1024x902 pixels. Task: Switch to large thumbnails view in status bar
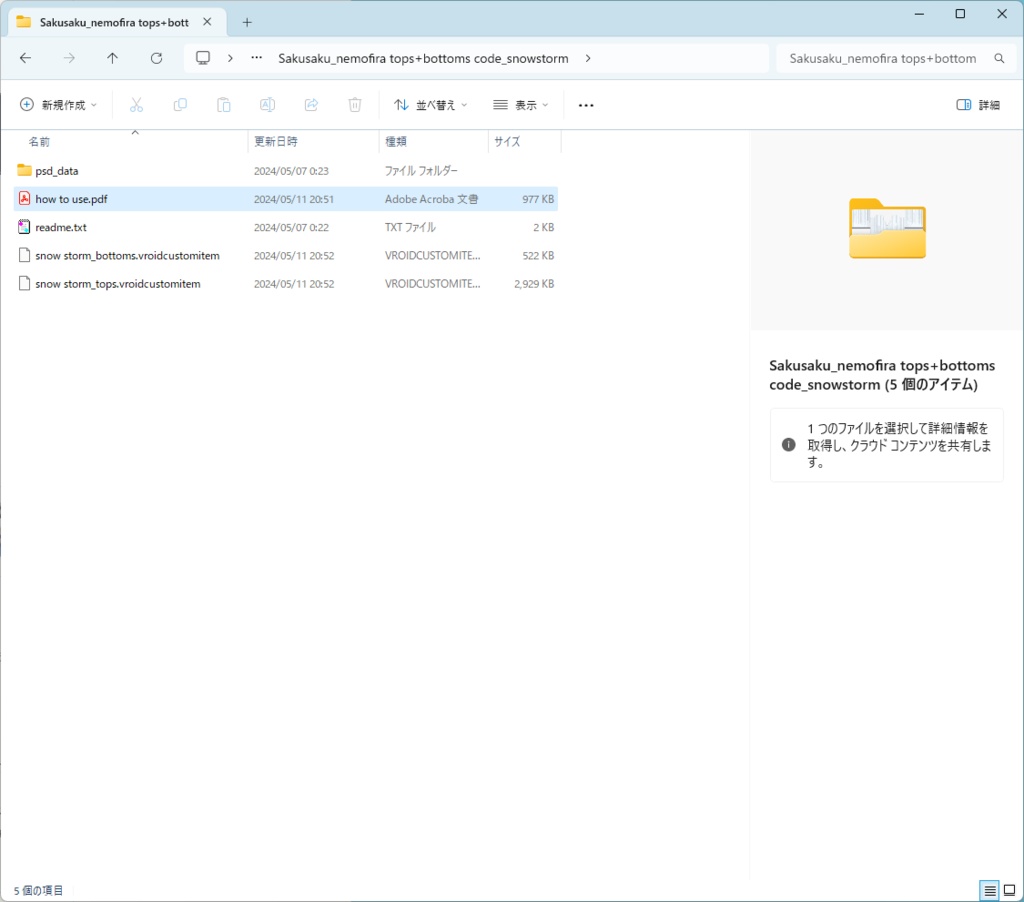tap(1009, 890)
